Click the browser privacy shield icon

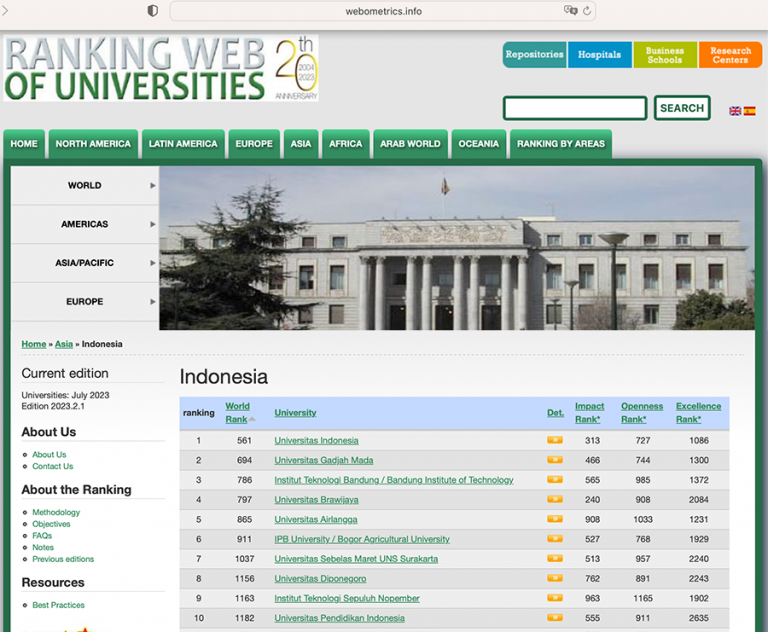[x=153, y=11]
